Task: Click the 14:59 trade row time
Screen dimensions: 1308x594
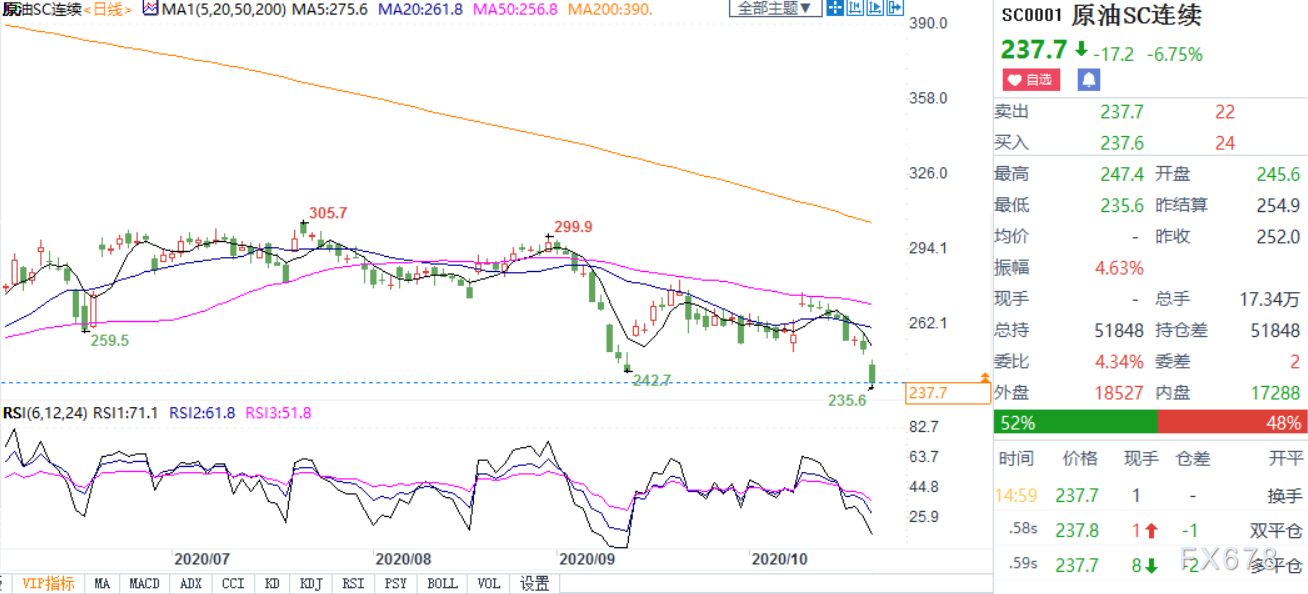Action: click(1016, 495)
